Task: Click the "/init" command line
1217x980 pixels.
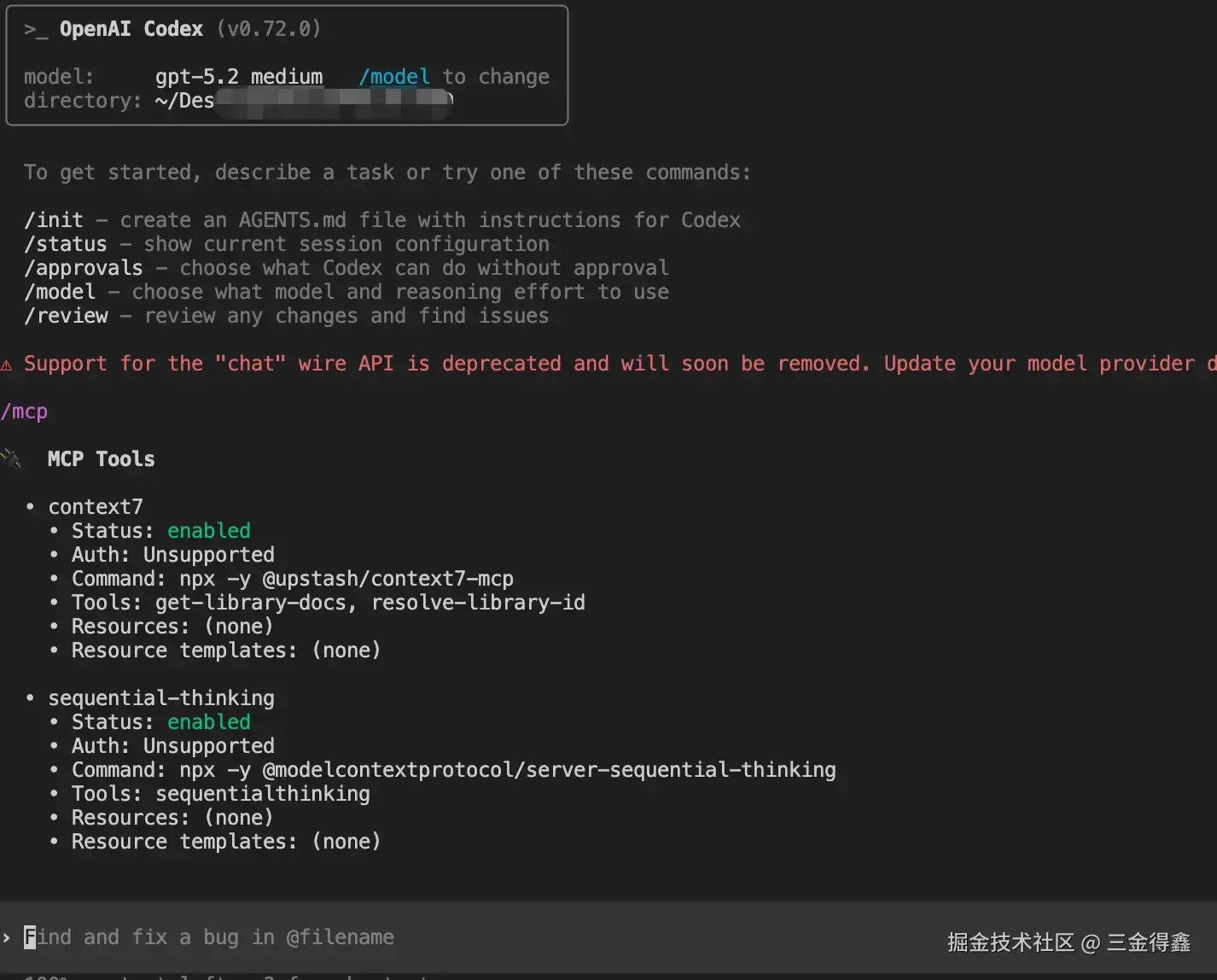Action: (382, 220)
